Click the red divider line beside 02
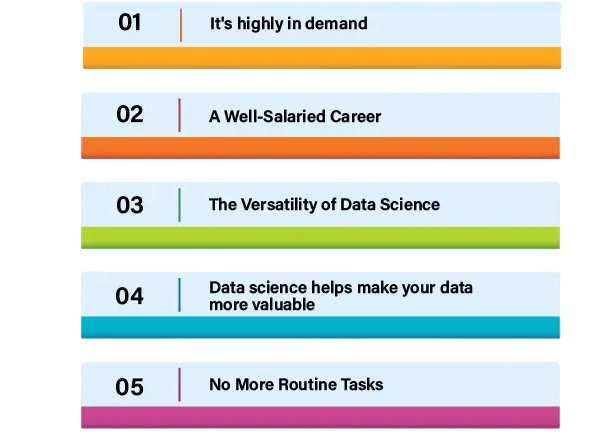 (x=179, y=115)
